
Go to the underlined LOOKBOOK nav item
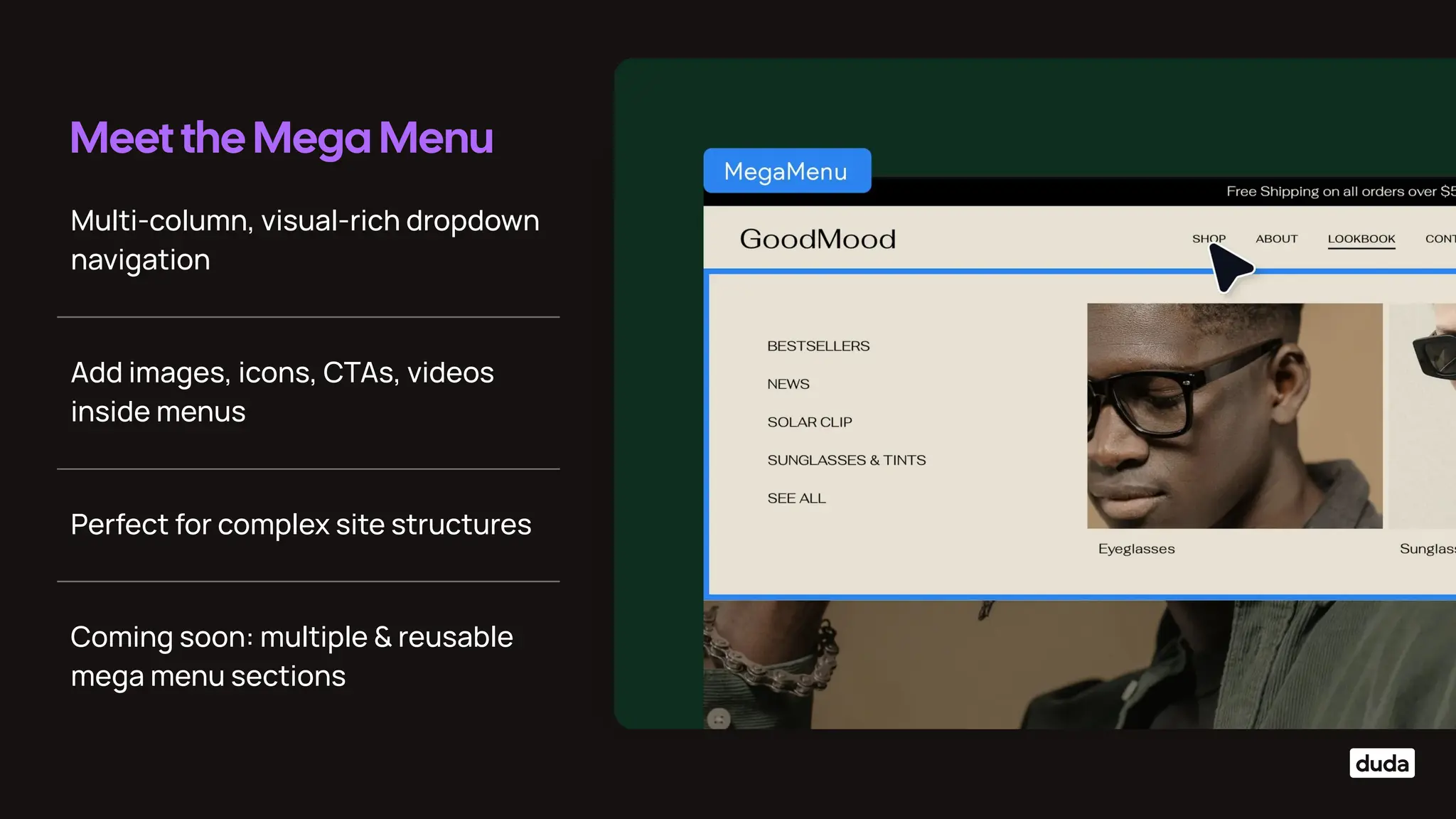(1361, 239)
